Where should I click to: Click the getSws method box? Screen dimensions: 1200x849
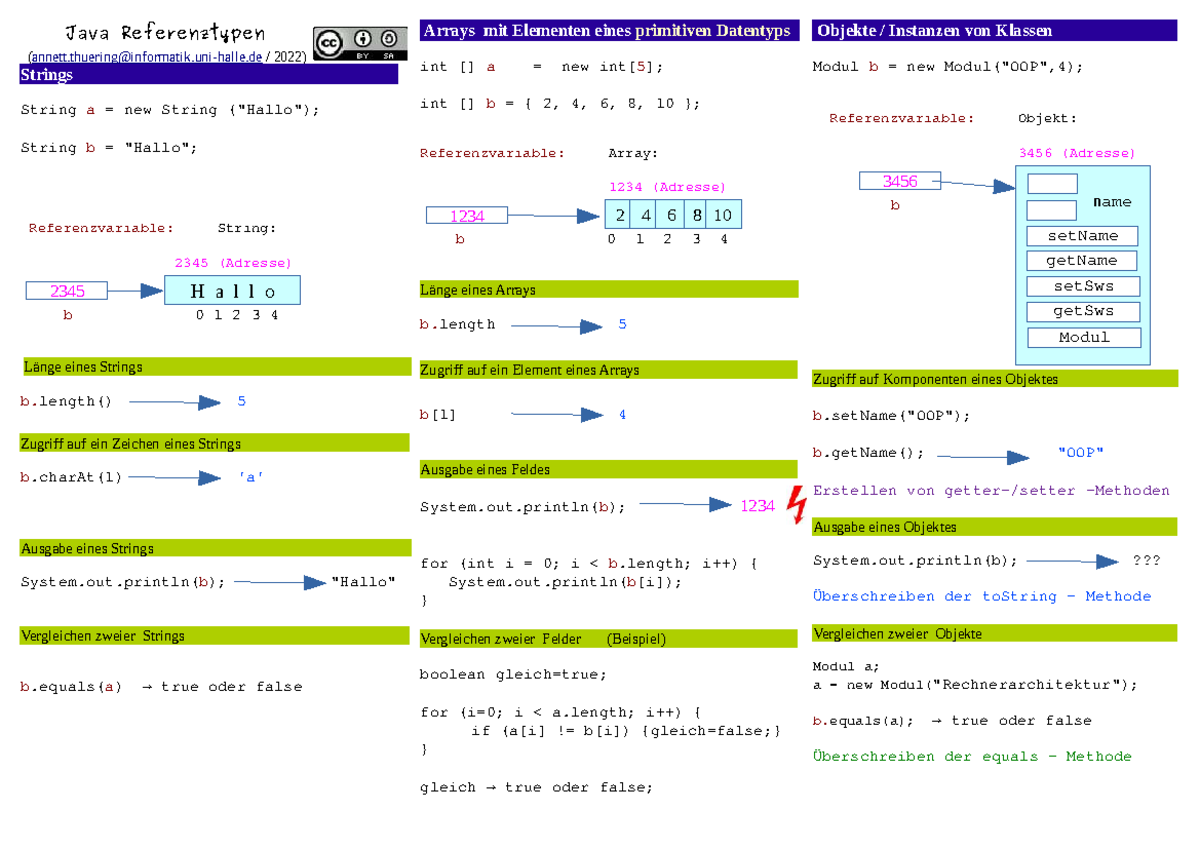click(1083, 311)
